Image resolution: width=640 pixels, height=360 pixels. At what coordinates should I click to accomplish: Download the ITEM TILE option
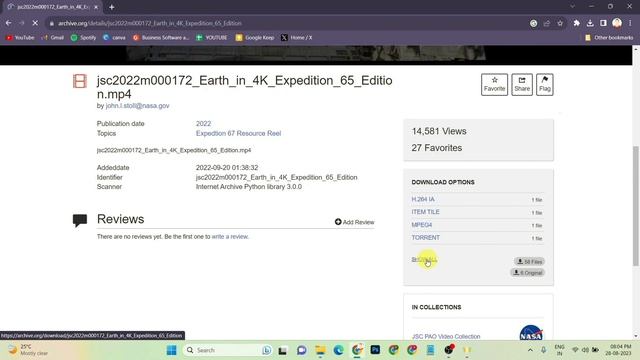[425, 212]
